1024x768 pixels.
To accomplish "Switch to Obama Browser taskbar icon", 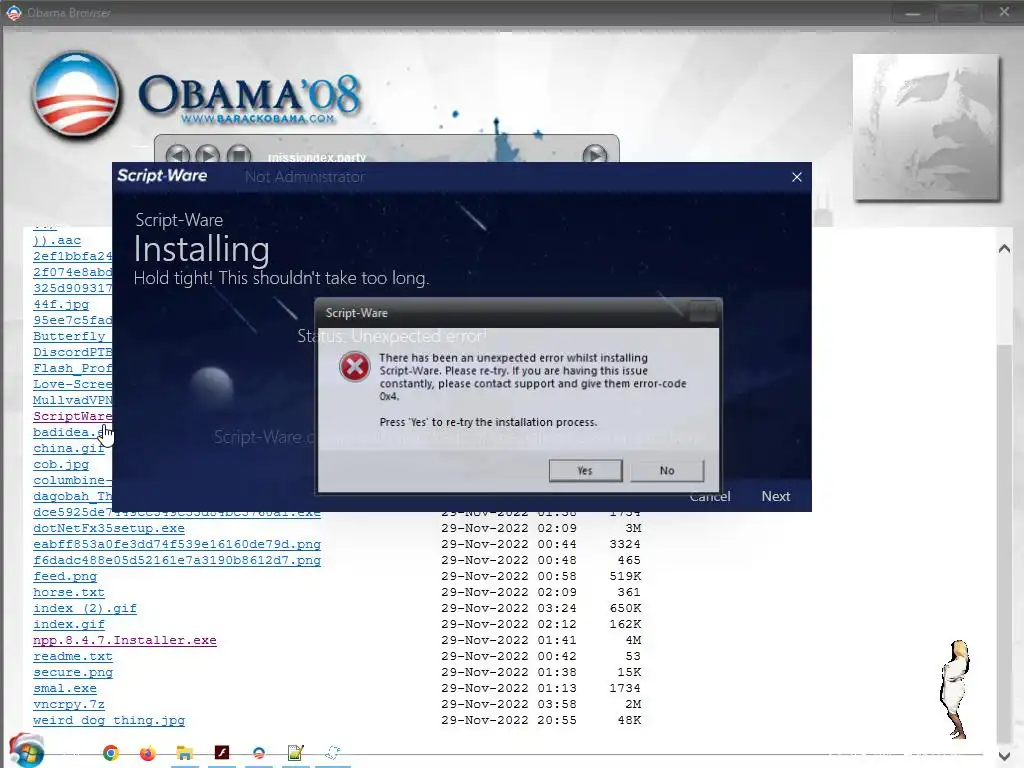I will pos(259,753).
